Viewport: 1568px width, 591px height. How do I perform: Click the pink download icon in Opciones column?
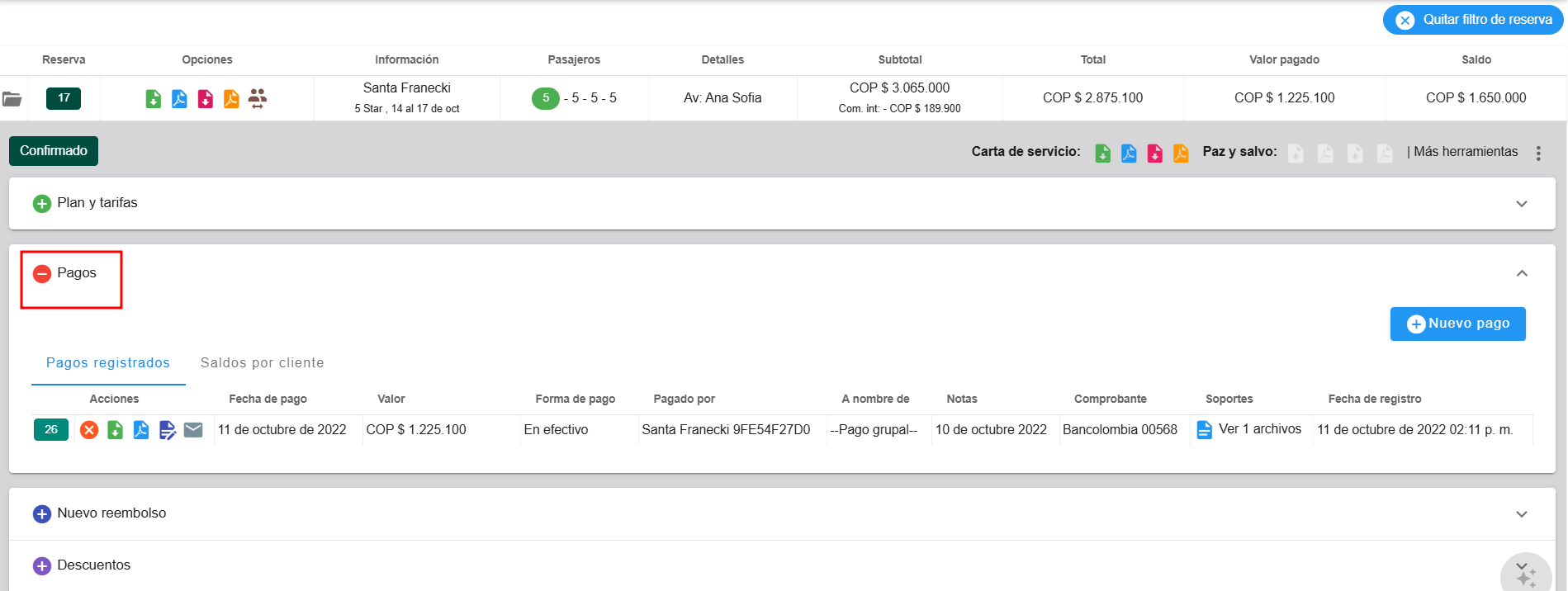pyautogui.click(x=206, y=99)
